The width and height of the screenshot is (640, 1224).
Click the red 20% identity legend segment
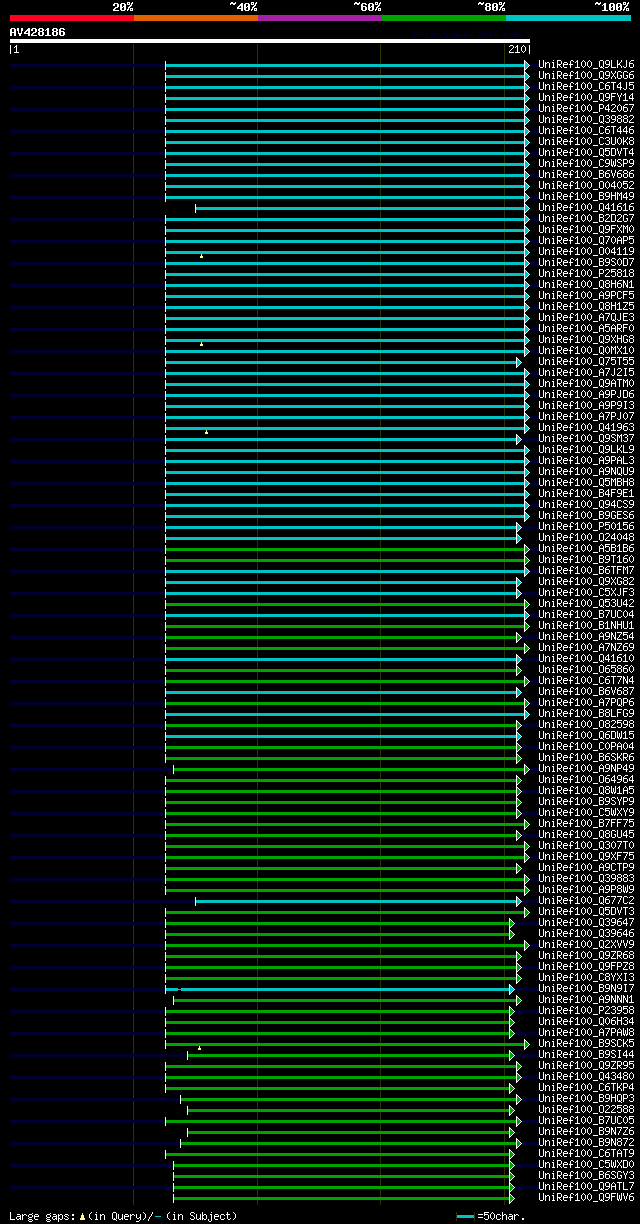point(72,18)
